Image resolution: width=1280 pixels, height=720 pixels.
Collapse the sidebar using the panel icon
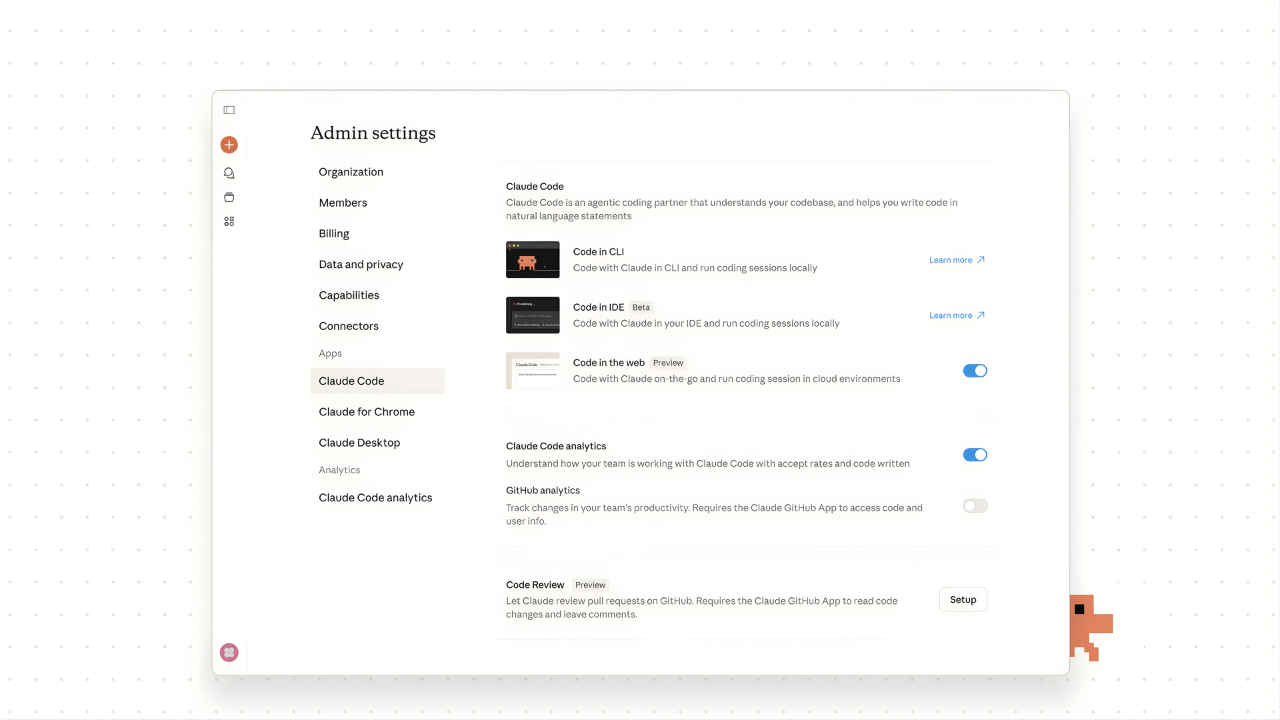click(x=229, y=110)
